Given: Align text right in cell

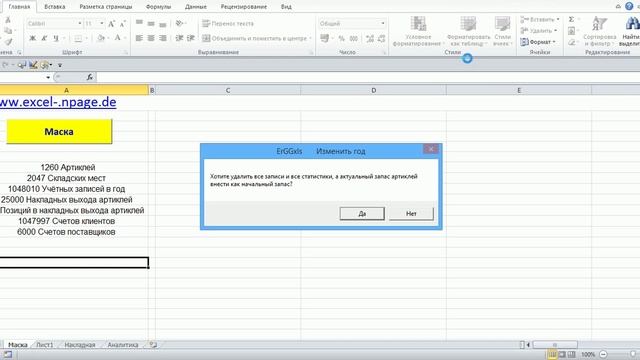Looking at the screenshot, I should coord(163,38).
